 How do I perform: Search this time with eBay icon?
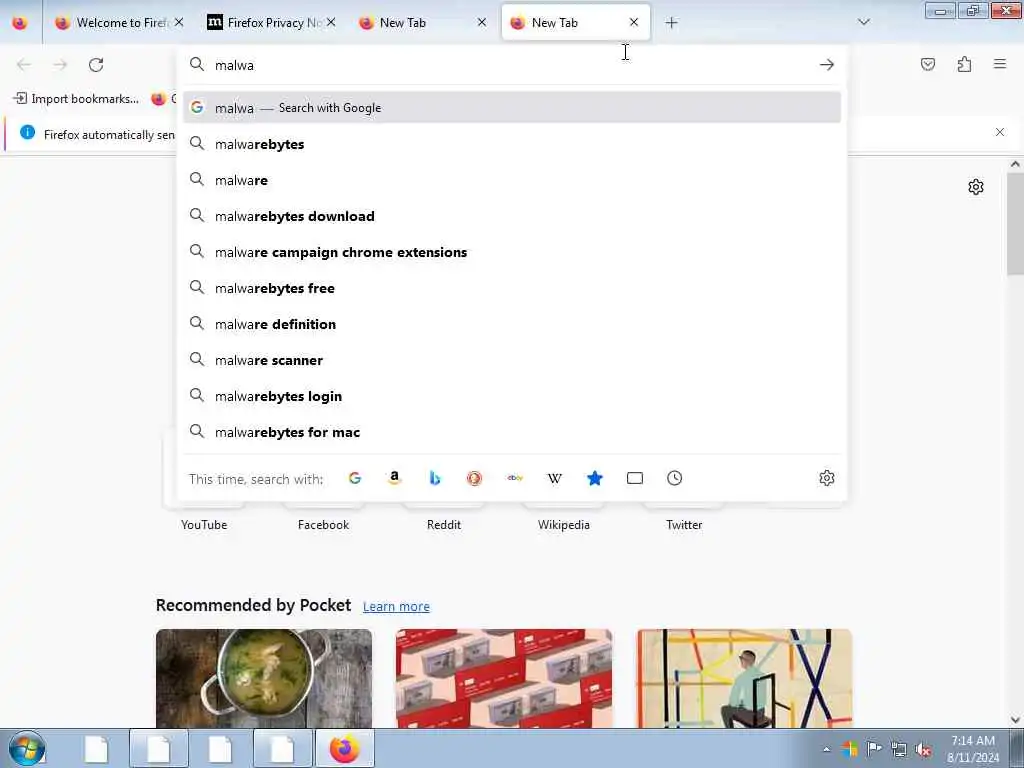[x=515, y=478]
